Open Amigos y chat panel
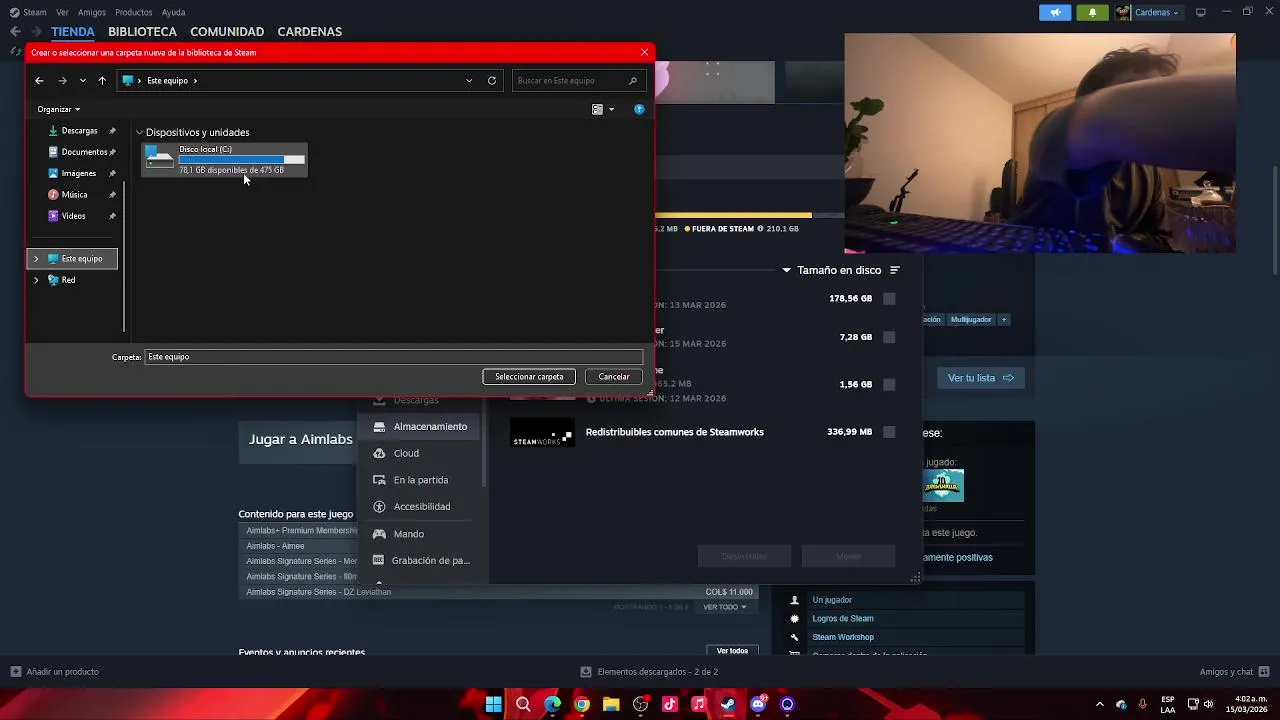 point(1235,672)
